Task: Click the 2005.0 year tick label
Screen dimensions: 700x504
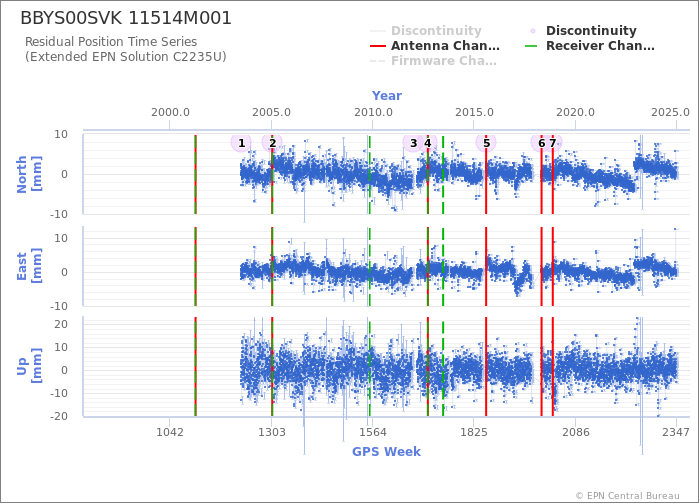Action: [x=271, y=112]
